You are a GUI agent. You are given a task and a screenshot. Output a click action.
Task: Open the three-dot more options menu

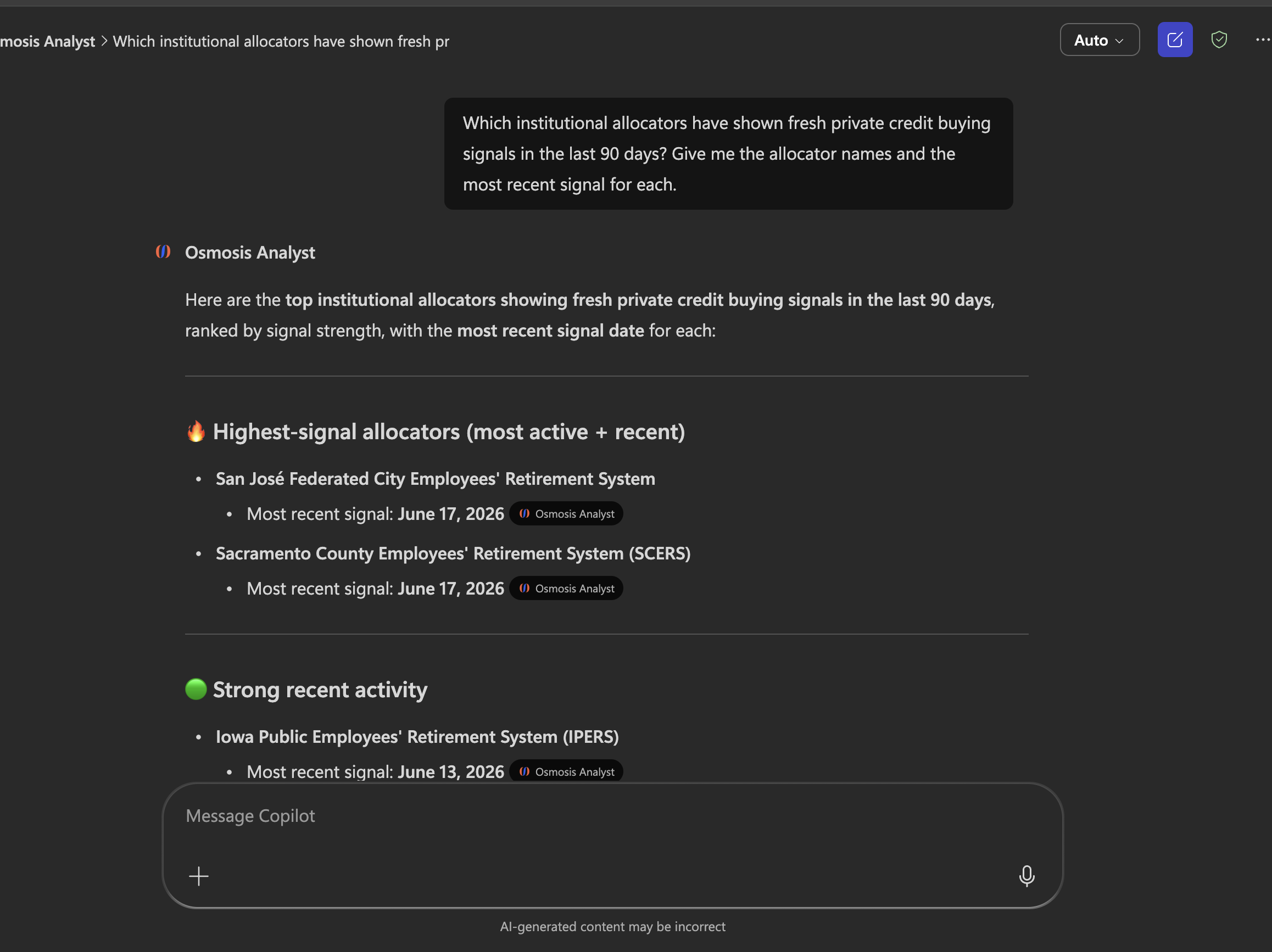point(1262,40)
